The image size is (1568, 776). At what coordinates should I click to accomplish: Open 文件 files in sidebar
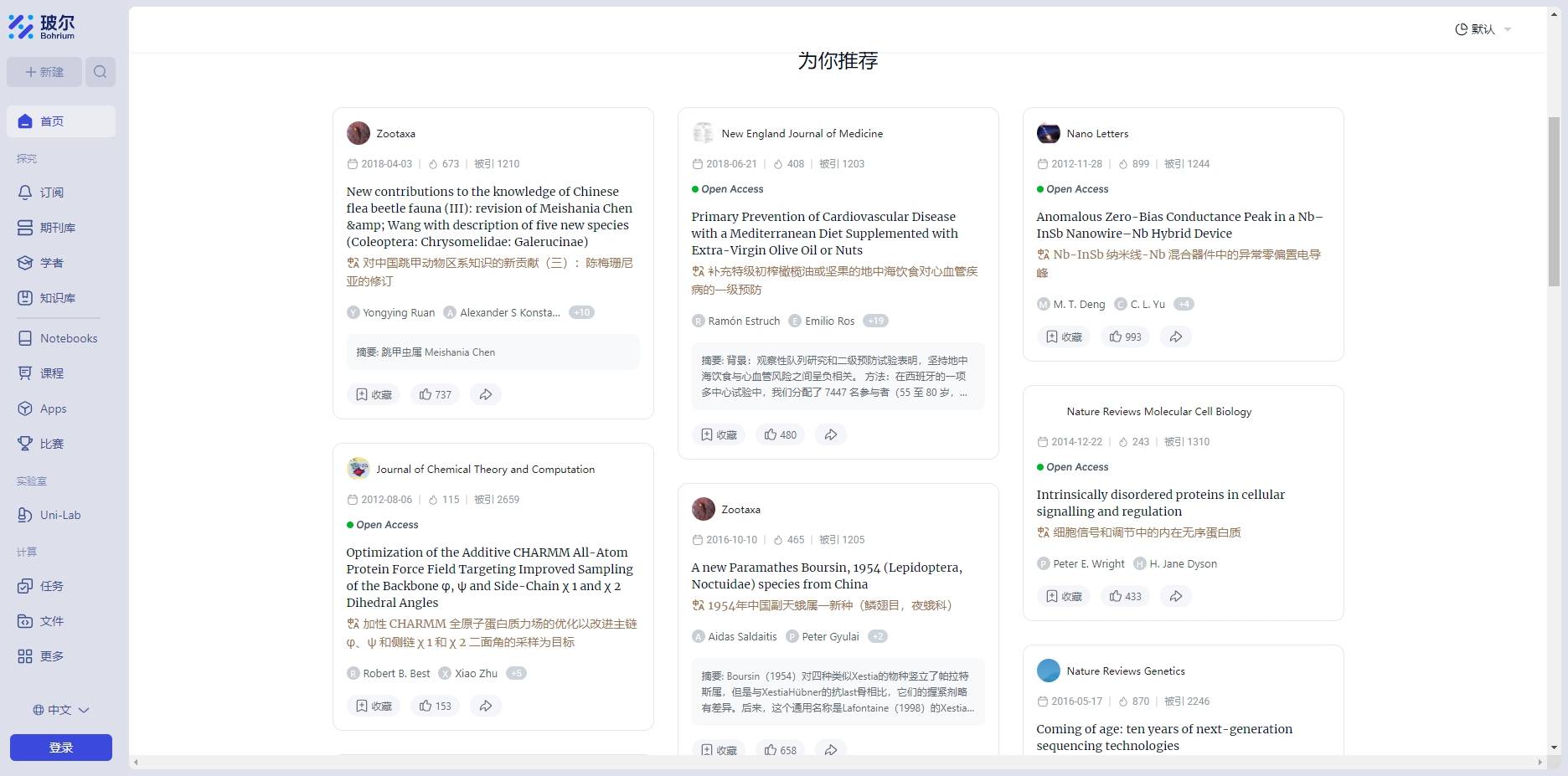tap(61, 621)
